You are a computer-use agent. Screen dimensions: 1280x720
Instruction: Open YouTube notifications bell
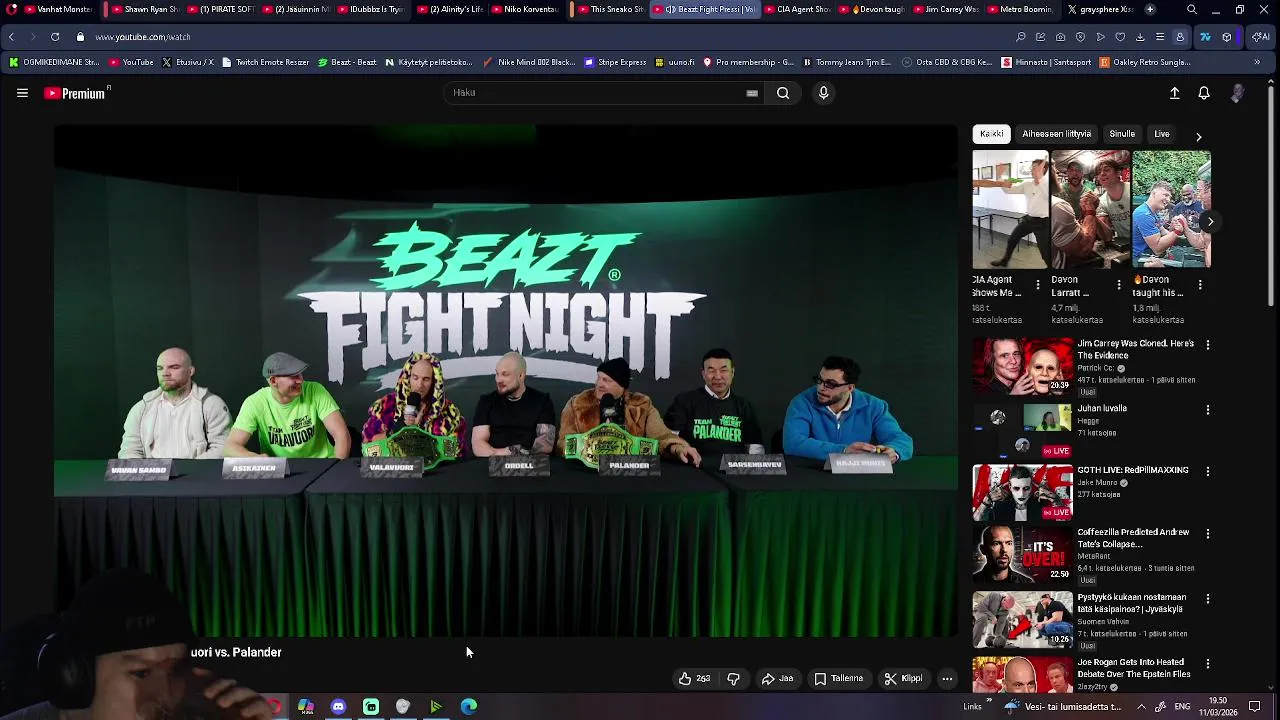point(1204,93)
